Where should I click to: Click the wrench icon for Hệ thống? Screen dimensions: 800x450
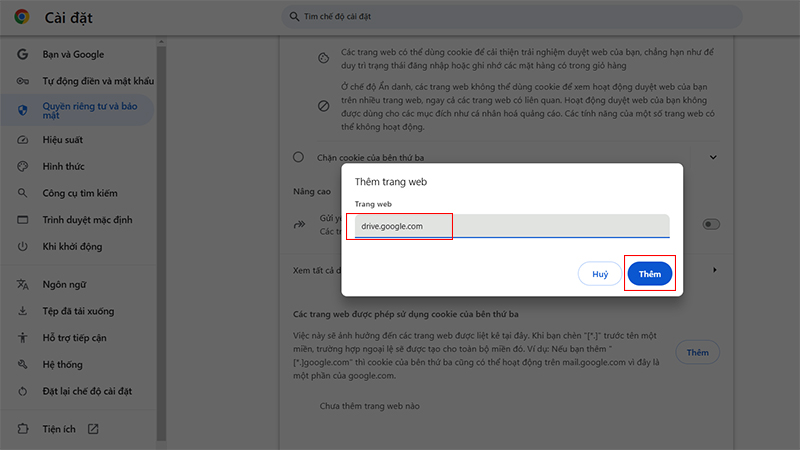22,364
